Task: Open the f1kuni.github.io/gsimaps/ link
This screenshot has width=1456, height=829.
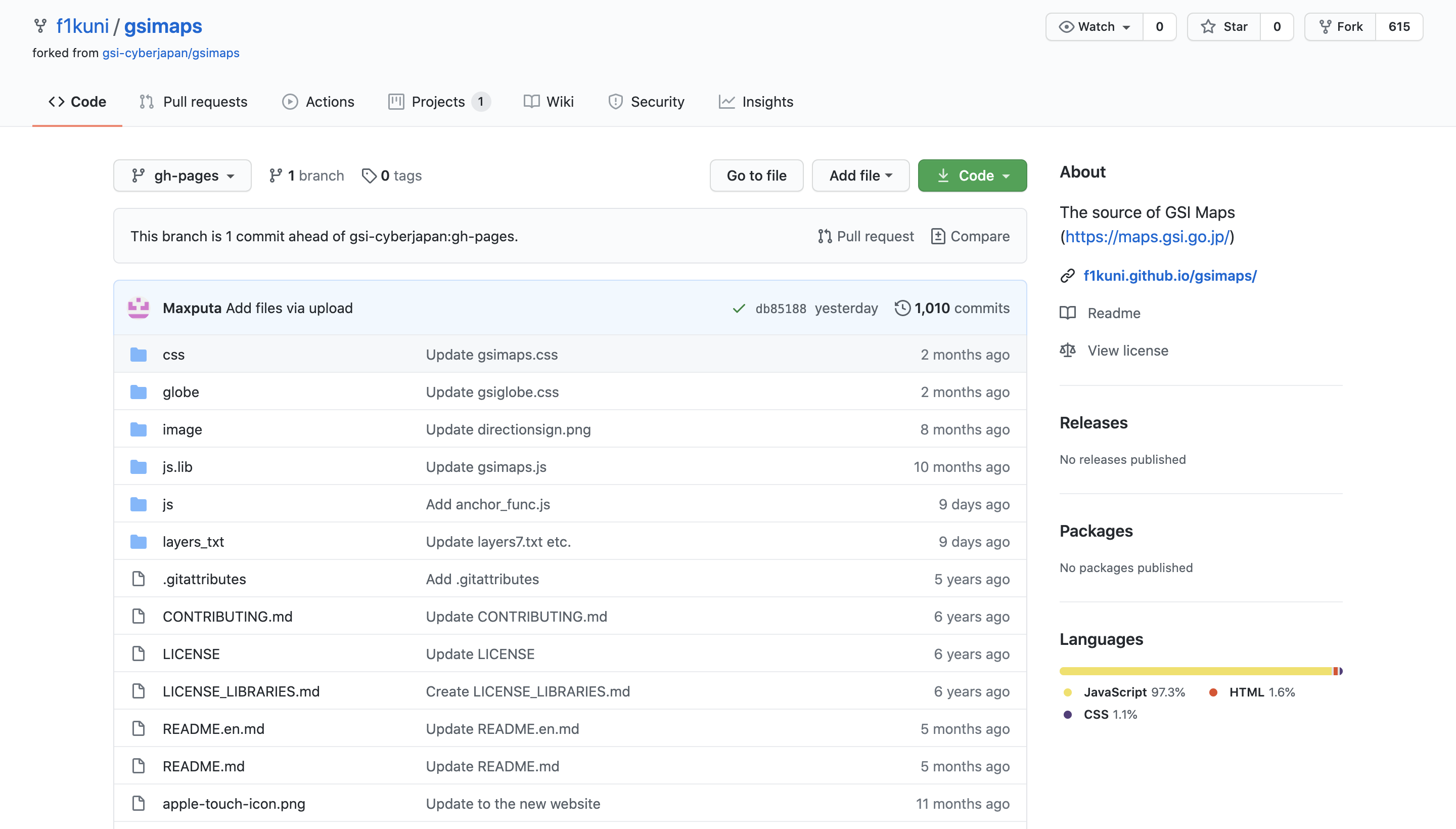Action: [x=1169, y=276]
